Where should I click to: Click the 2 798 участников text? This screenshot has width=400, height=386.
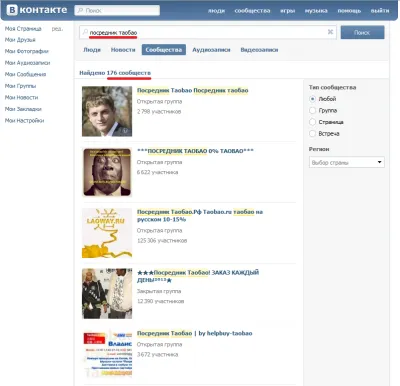point(159,112)
